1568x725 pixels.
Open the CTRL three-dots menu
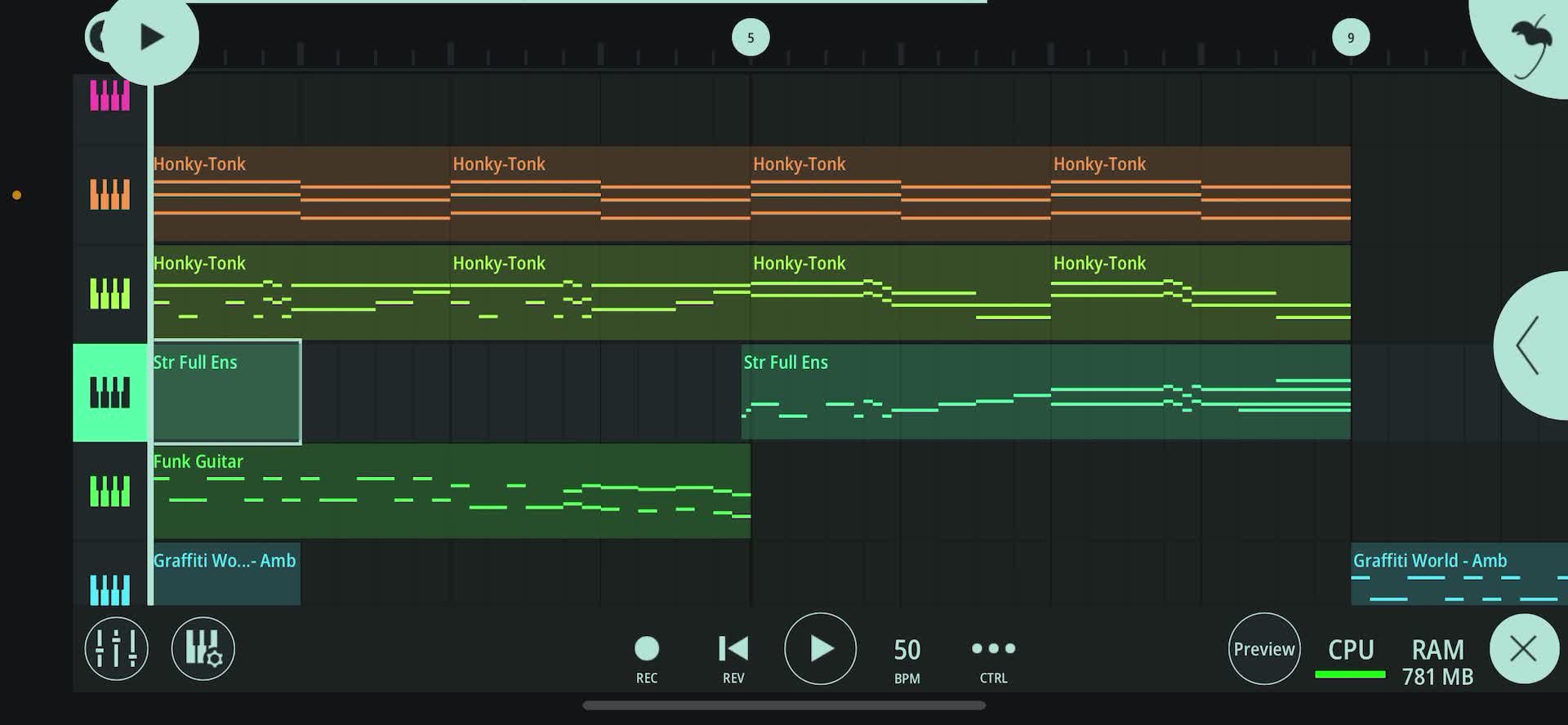pyautogui.click(x=994, y=658)
